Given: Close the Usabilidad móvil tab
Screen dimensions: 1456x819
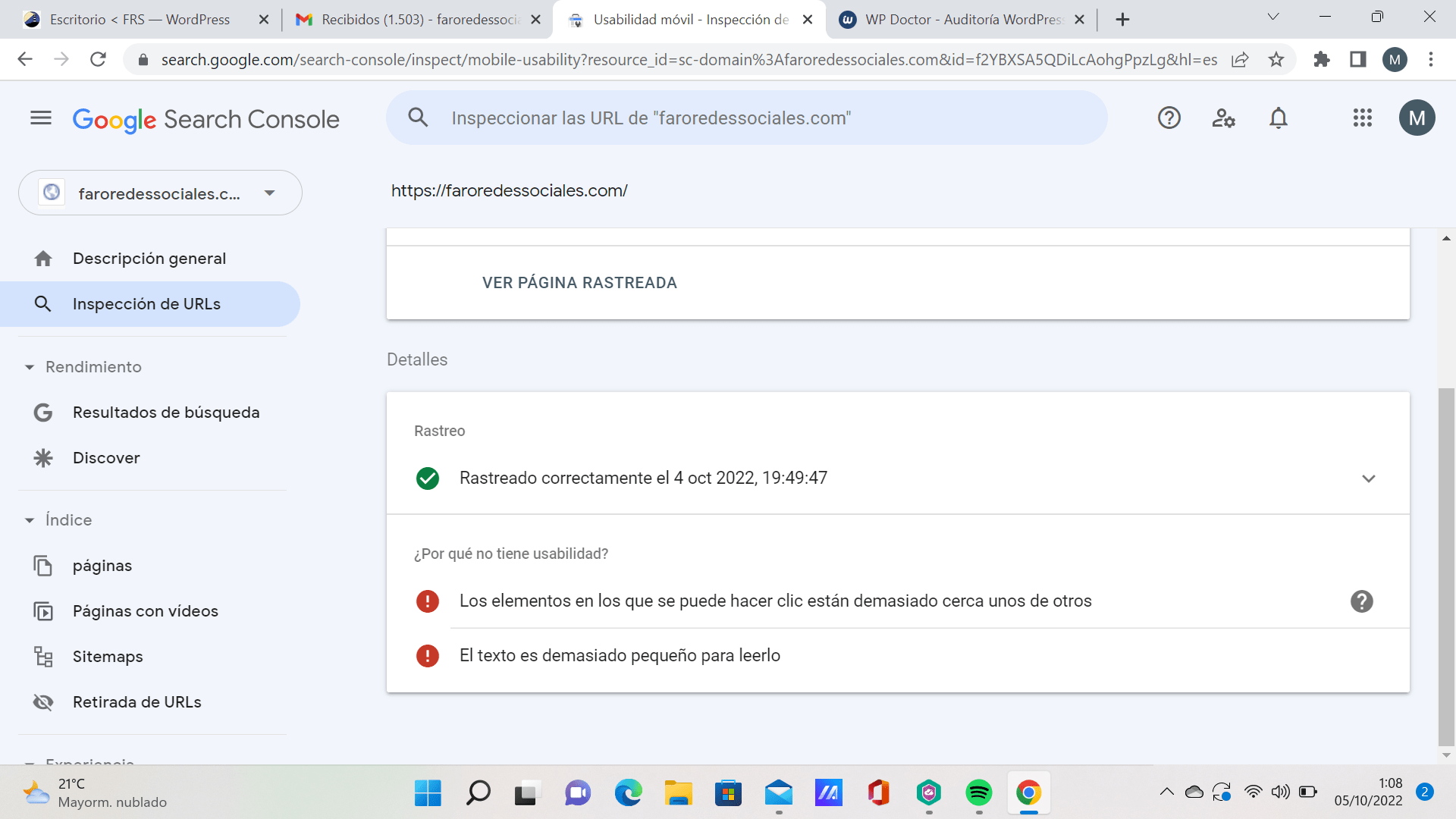Looking at the screenshot, I should click(x=808, y=20).
